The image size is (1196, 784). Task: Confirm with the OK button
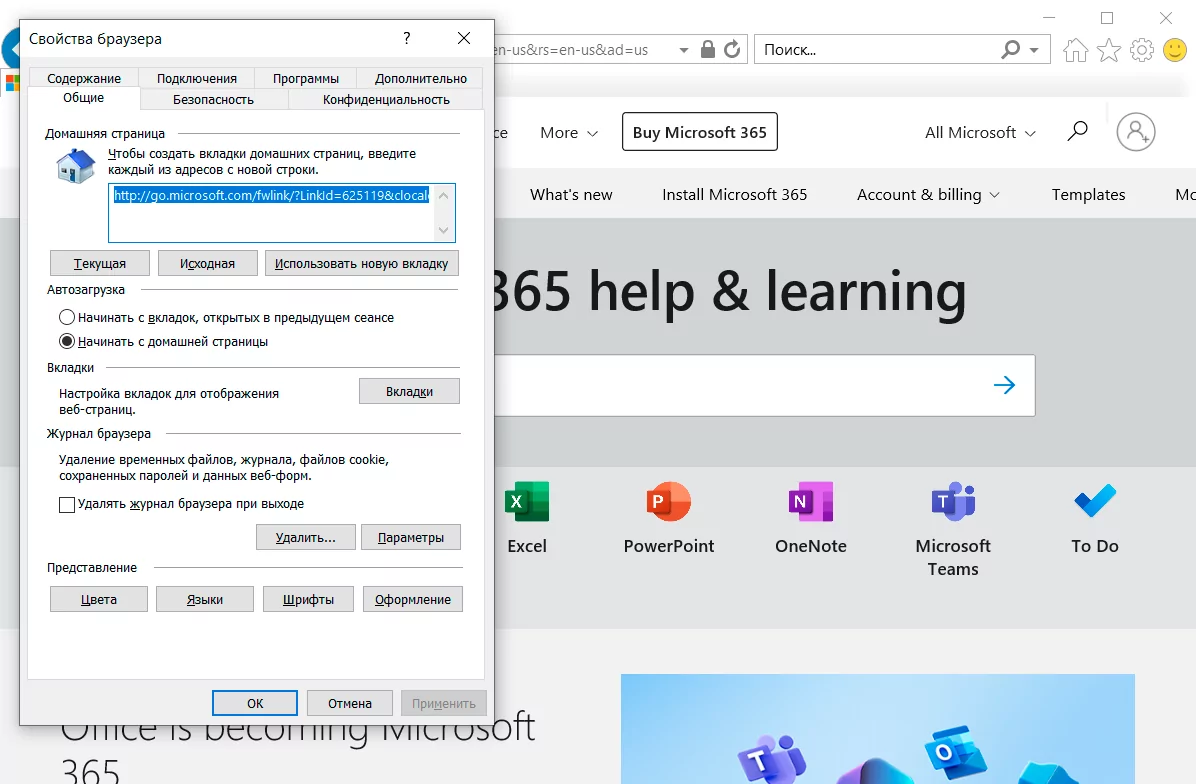tap(255, 703)
